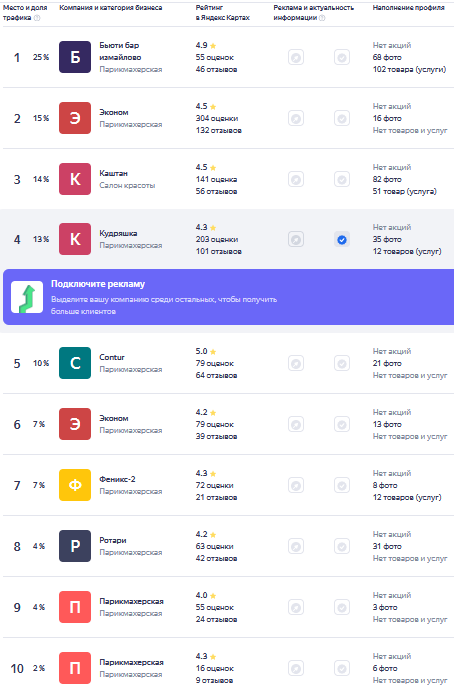Click the Рейтинг в Яндекс Картах header
Screen dimensions: 454x688
[222, 13]
